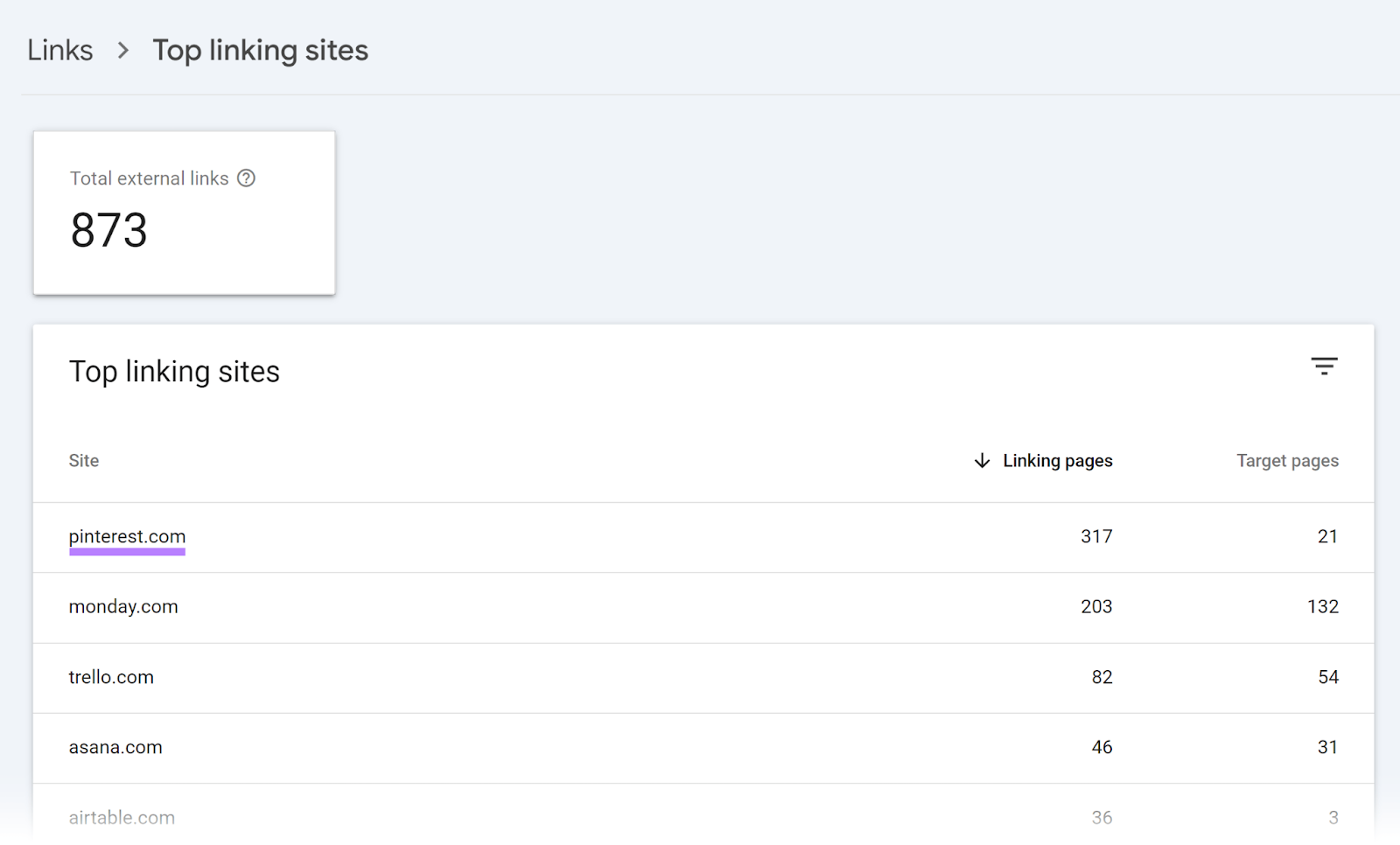Click the Top linking sites breadcrumb
1400x845 pixels.
pyautogui.click(x=261, y=50)
